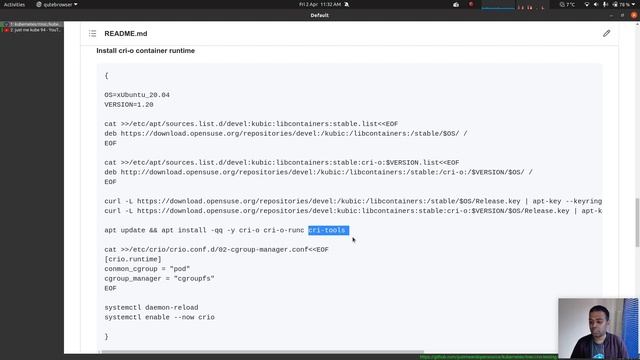Image resolution: width=640 pixels, height=360 pixels.
Task: Click the systemctl daemon-reload line
Action: 151,308
